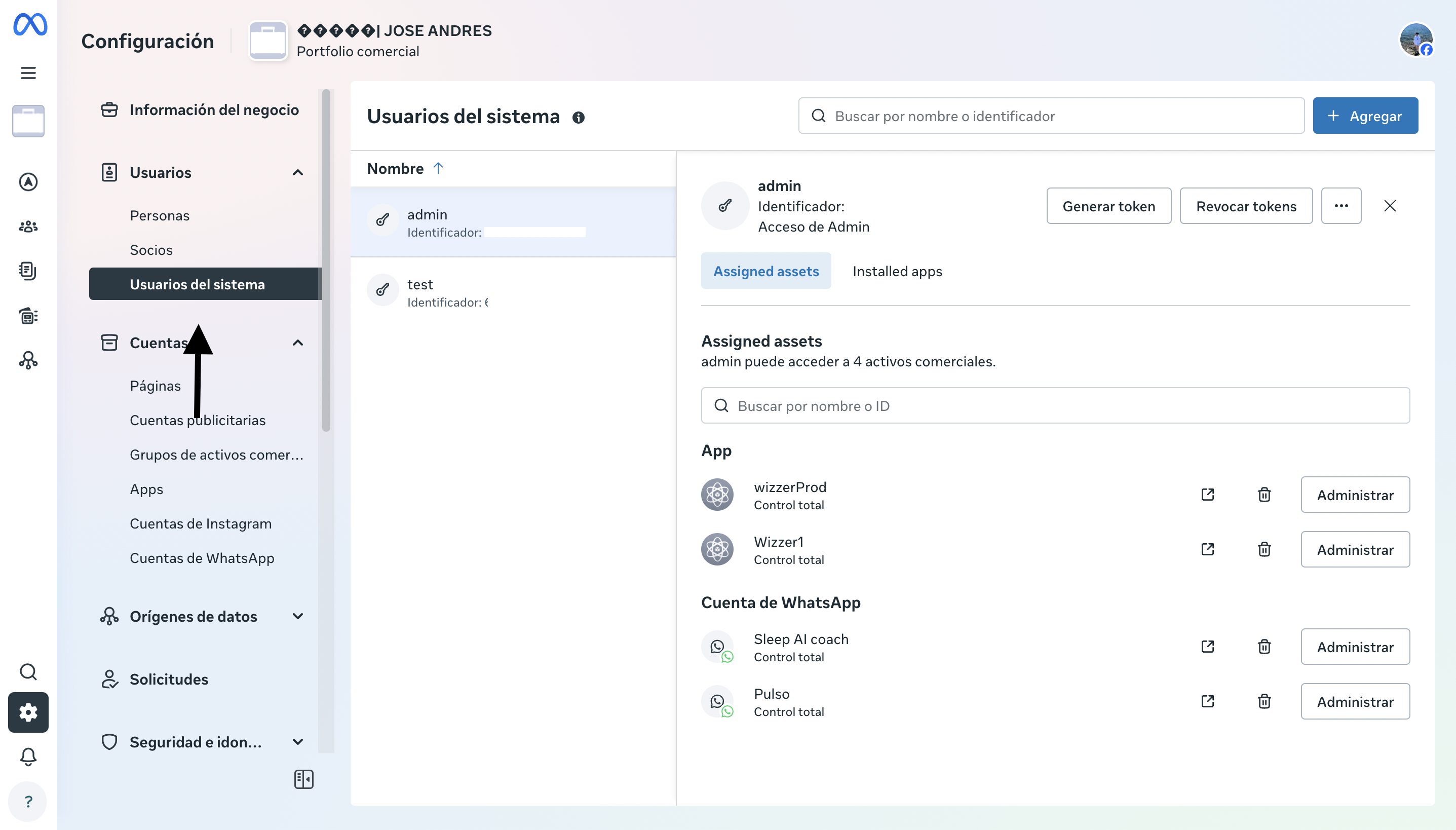Expand Seguridad e idoneidad section
Viewport: 1456px width, 830px height.
[x=297, y=742]
